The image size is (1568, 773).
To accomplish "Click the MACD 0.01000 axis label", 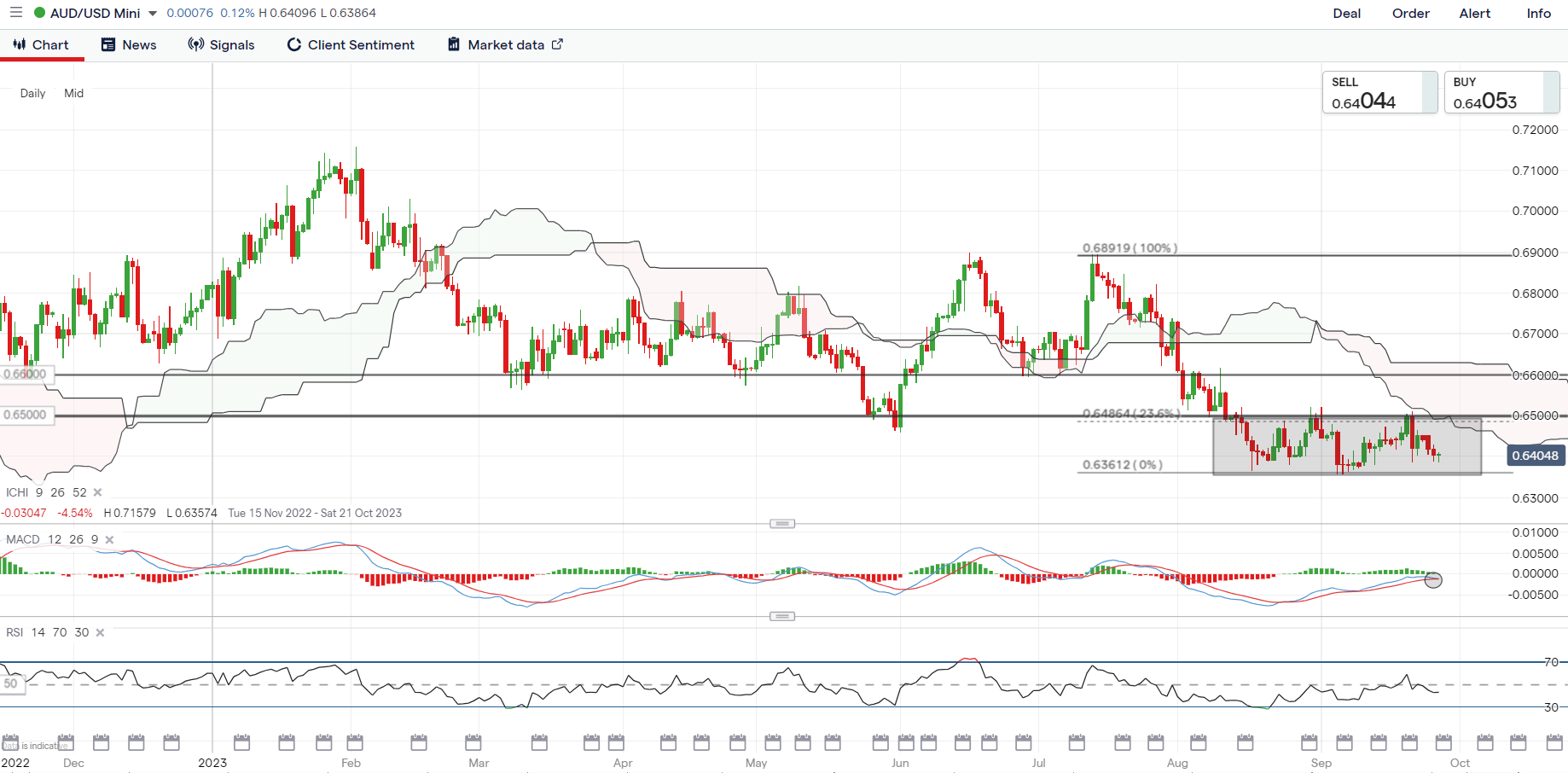I will coord(1535,532).
